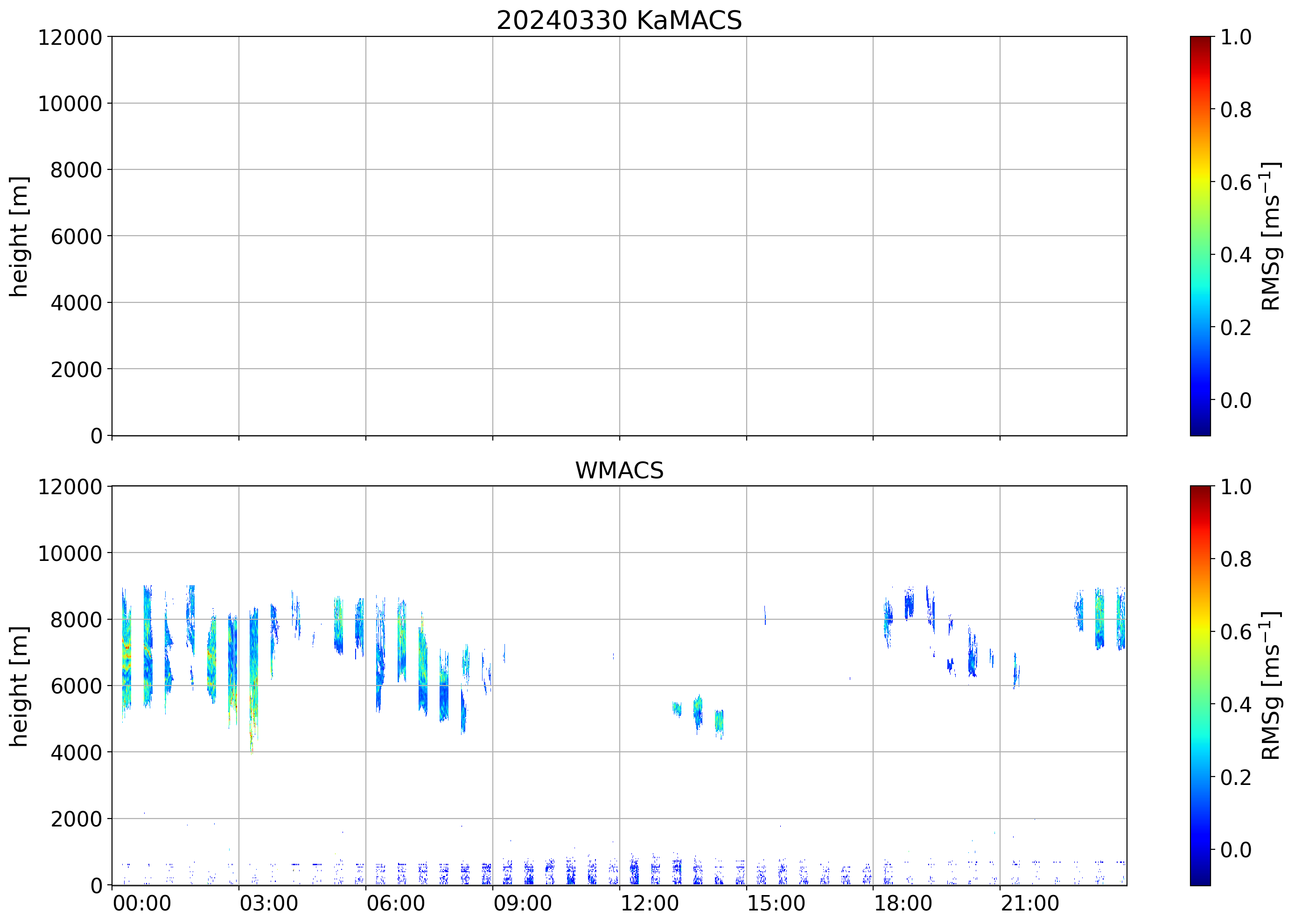This screenshot has width=1295, height=924.
Task: Click the top colorbar's RMSg [ms⁻¹] label
Action: 1271,236
